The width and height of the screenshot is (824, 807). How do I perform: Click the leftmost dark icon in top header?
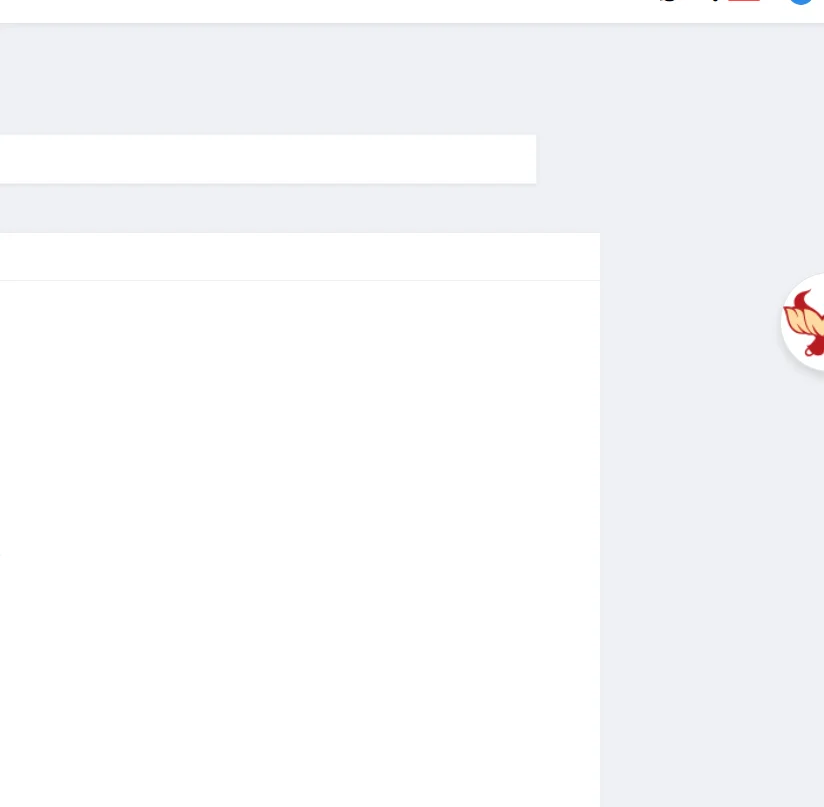(x=668, y=1)
